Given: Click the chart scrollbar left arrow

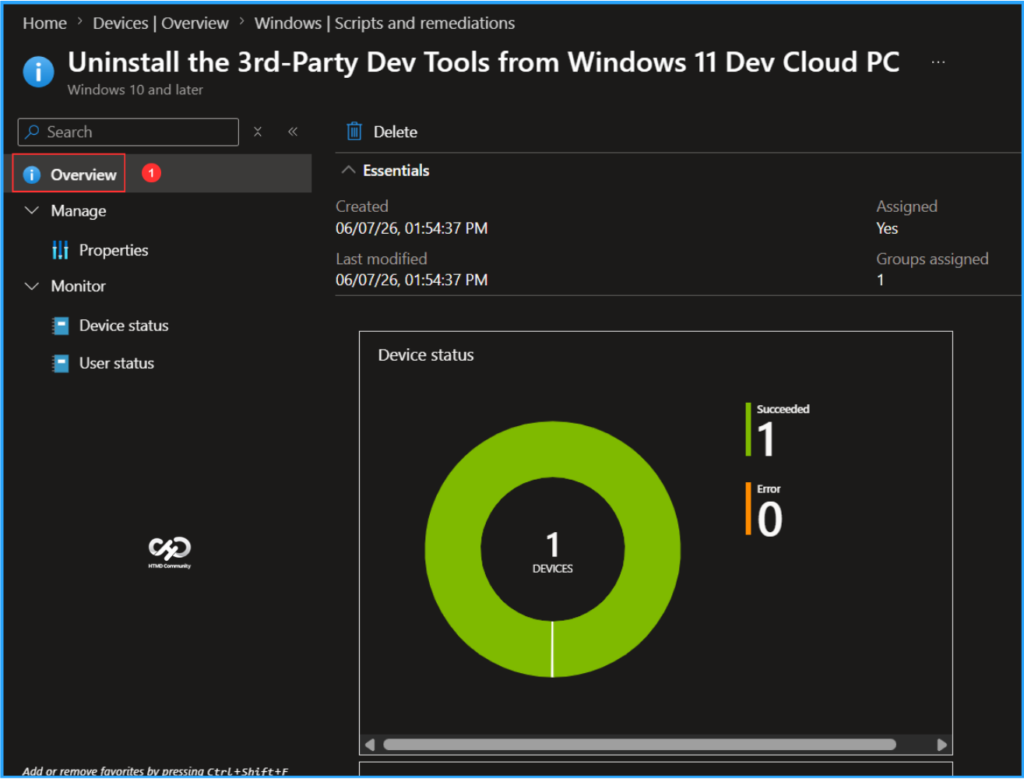Looking at the screenshot, I should (x=370, y=744).
